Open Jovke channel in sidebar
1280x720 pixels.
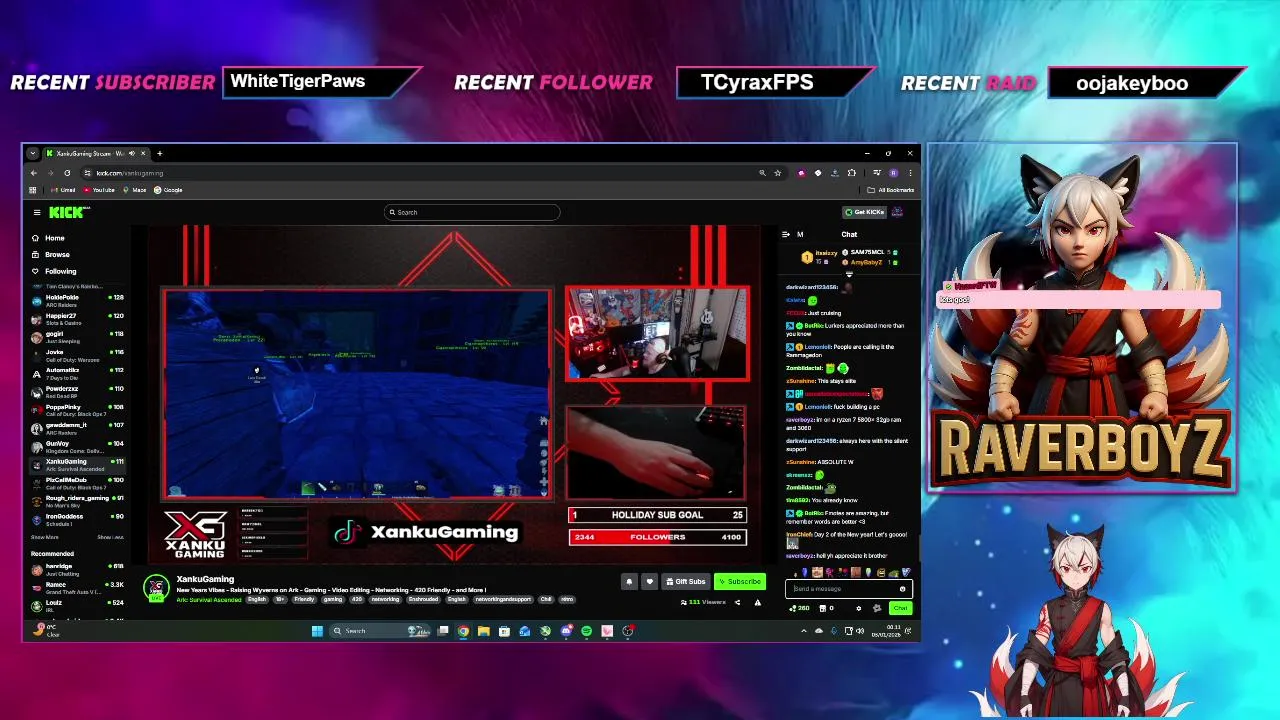point(78,354)
